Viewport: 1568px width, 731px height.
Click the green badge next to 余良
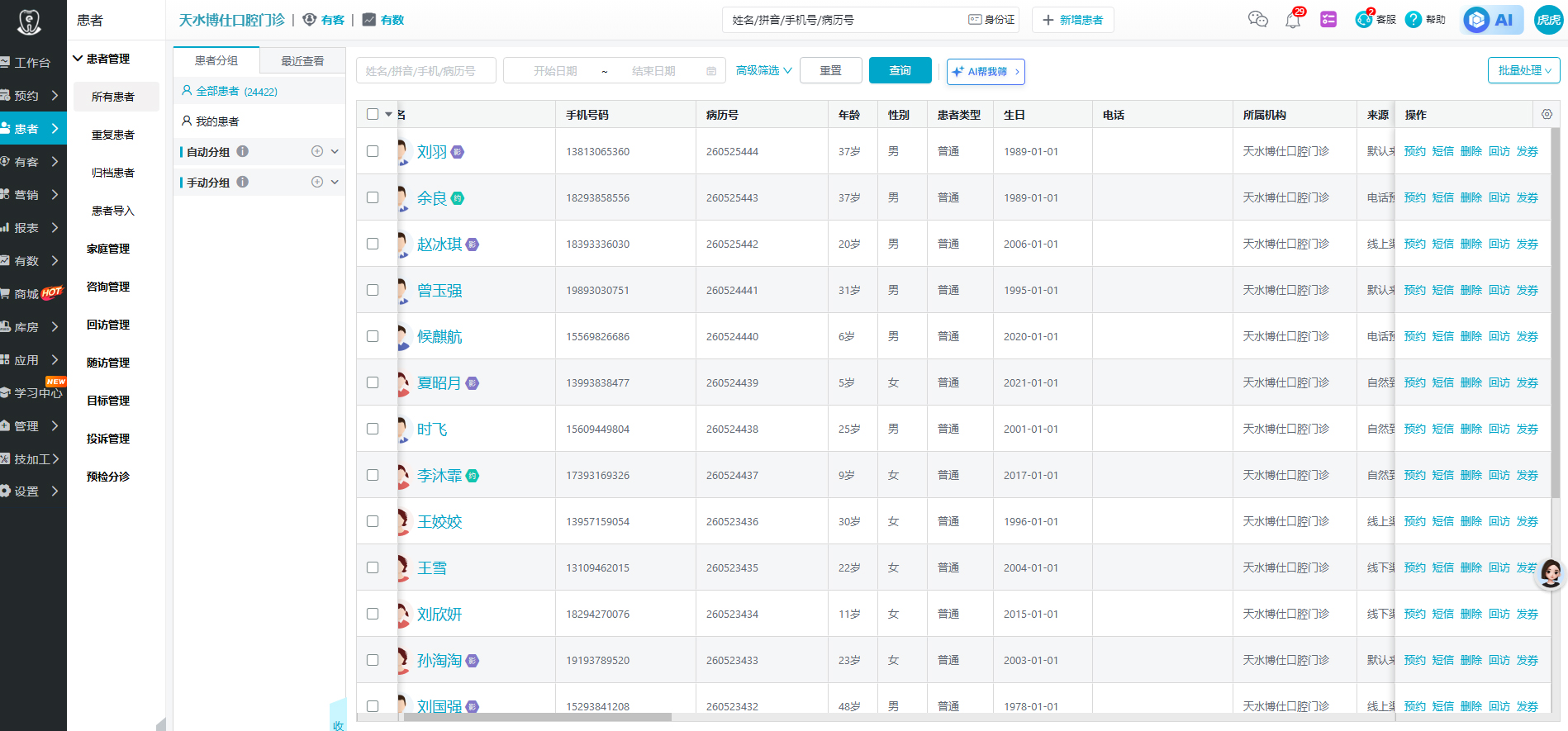[x=458, y=198]
